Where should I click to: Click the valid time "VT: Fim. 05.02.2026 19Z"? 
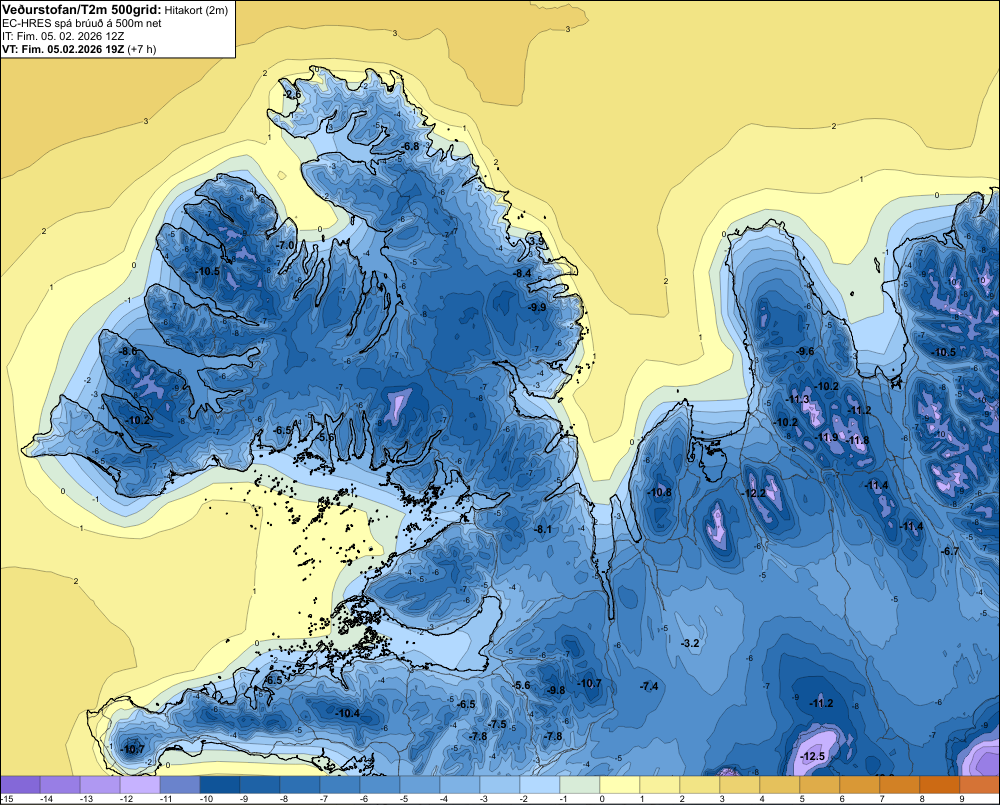(x=64, y=49)
